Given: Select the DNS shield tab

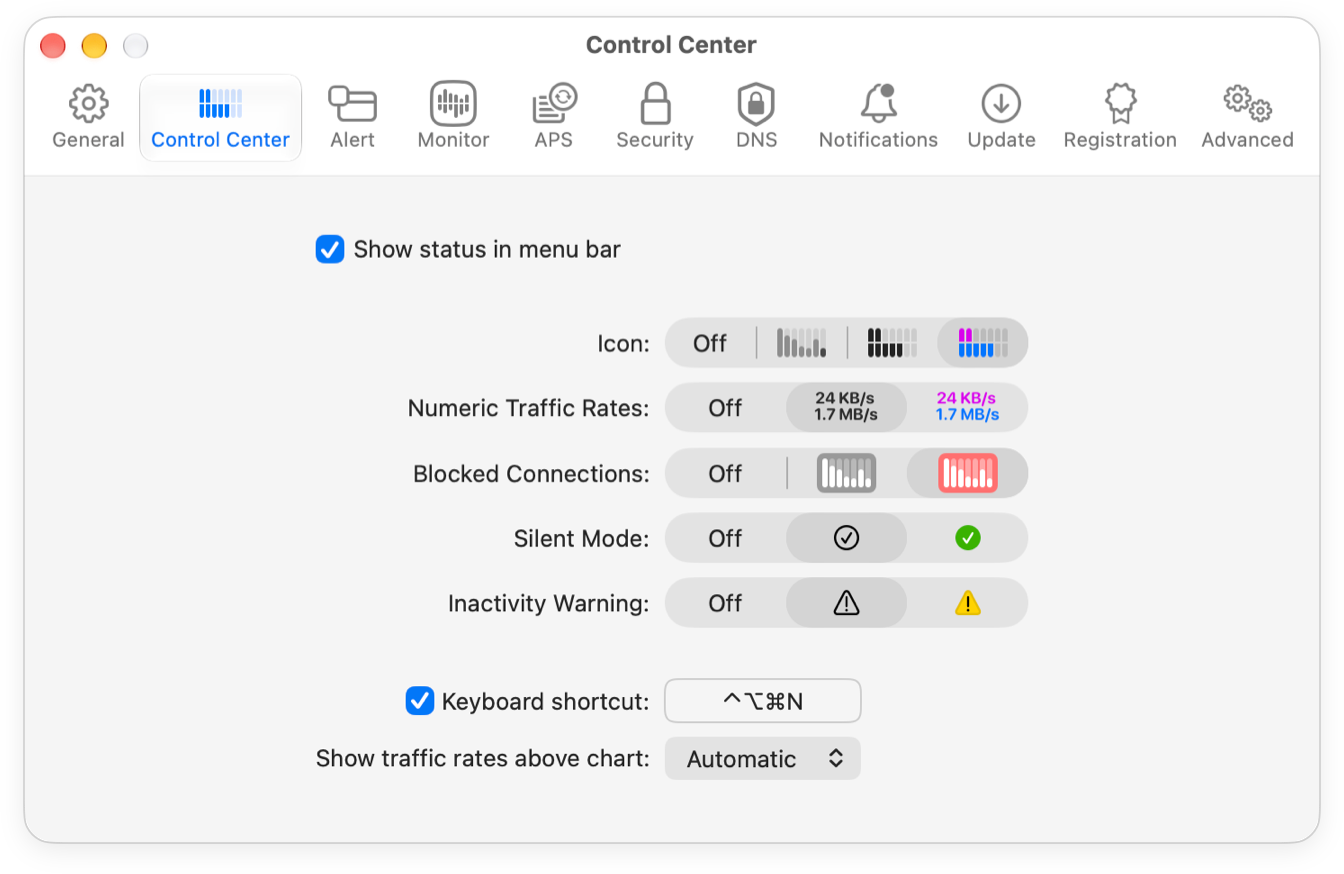Looking at the screenshot, I should 756,117.
